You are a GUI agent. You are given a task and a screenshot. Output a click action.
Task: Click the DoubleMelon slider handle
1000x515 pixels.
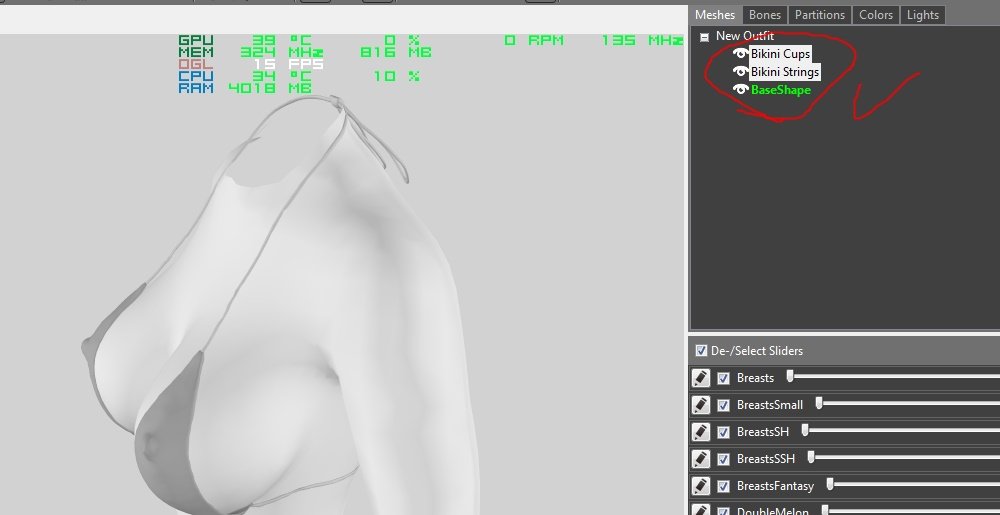pyautogui.click(x=825, y=510)
